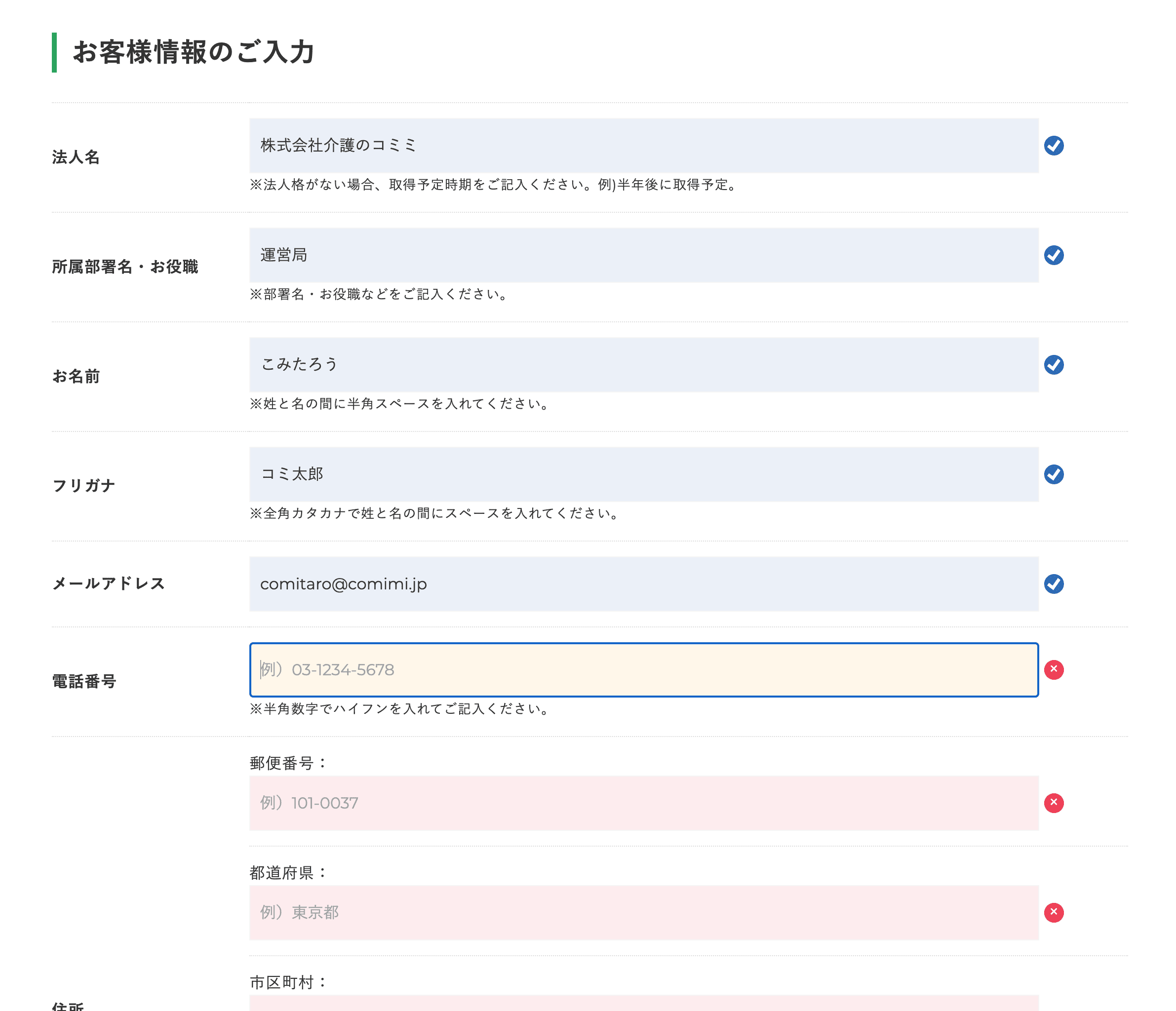The image size is (1176, 1011).
Task: Click the red X icon next to 郵便番号
Action: pyautogui.click(x=1054, y=803)
